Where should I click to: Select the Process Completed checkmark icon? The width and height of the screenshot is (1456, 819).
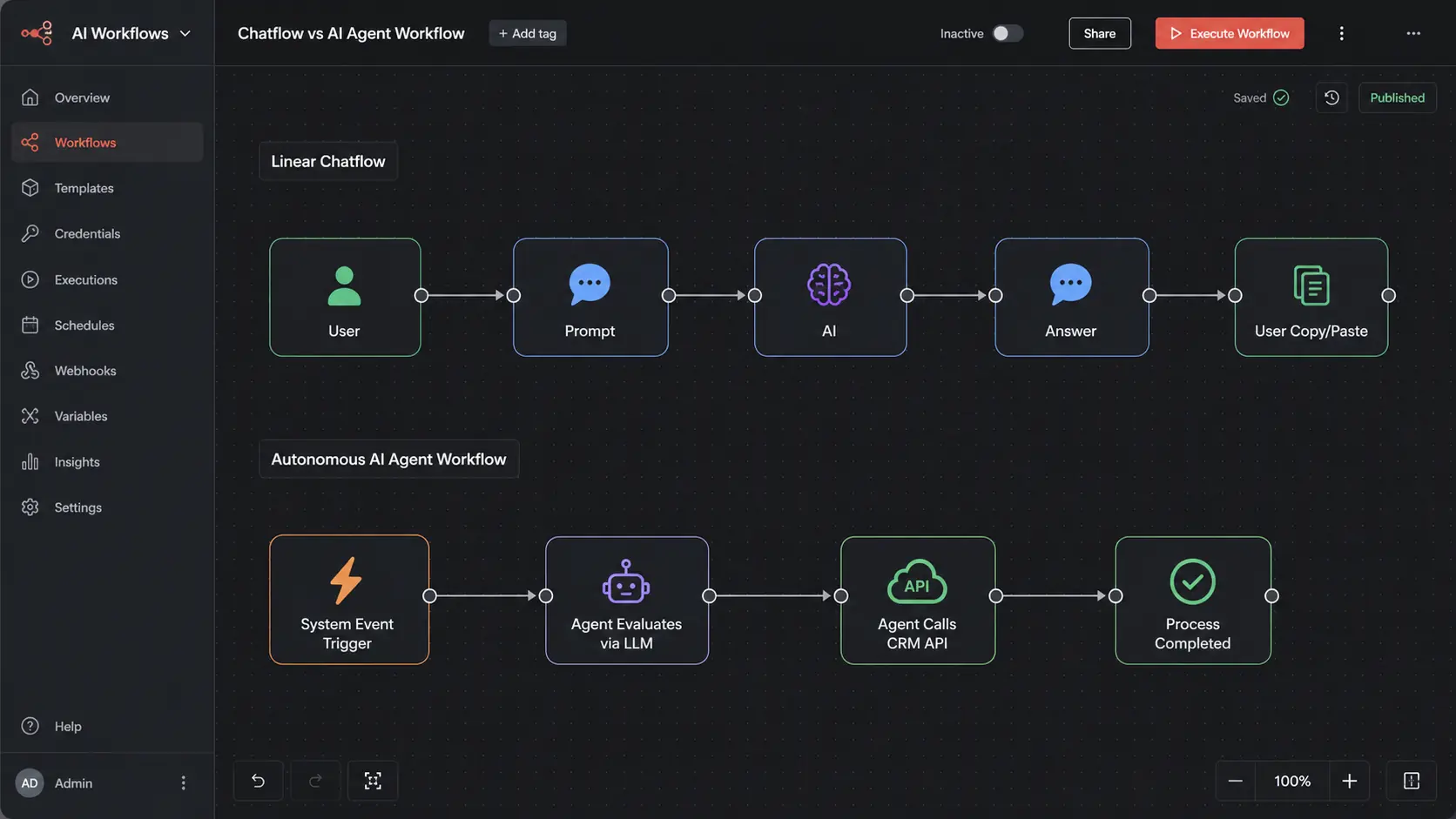[x=1192, y=581]
